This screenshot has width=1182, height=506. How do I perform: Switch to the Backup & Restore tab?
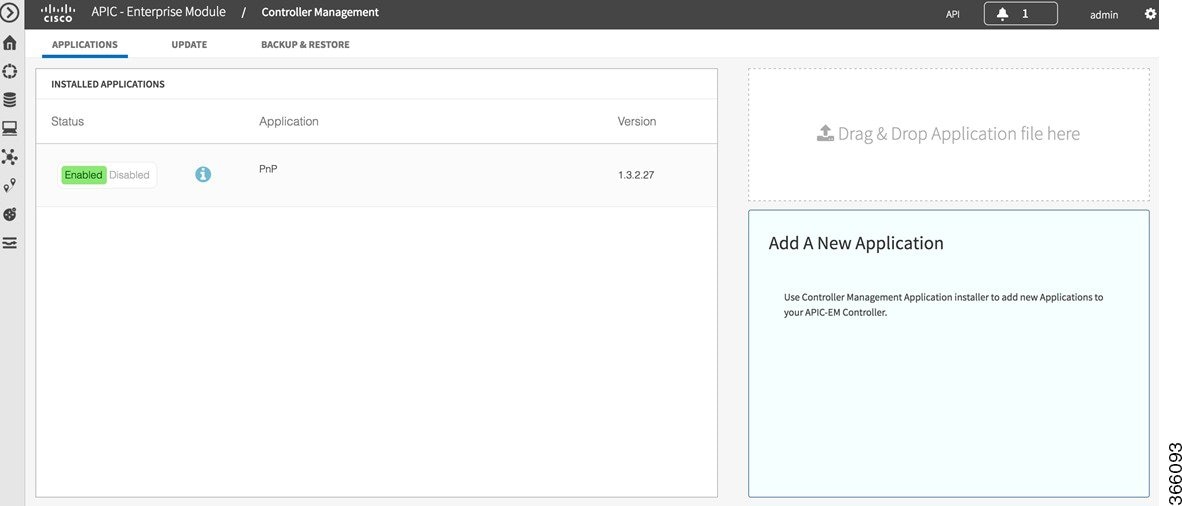(305, 44)
